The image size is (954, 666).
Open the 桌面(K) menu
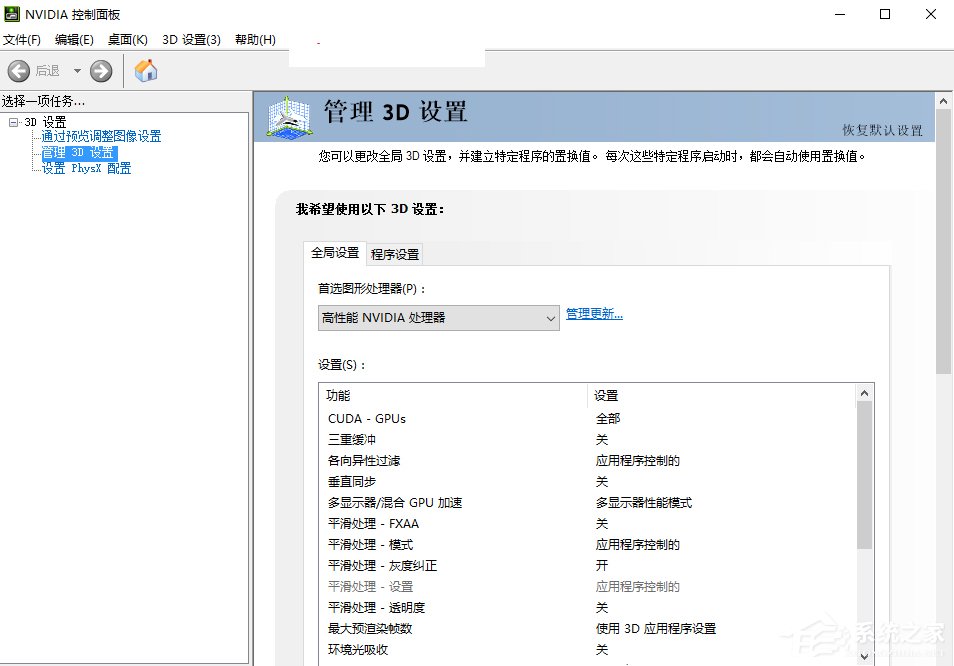coord(127,39)
